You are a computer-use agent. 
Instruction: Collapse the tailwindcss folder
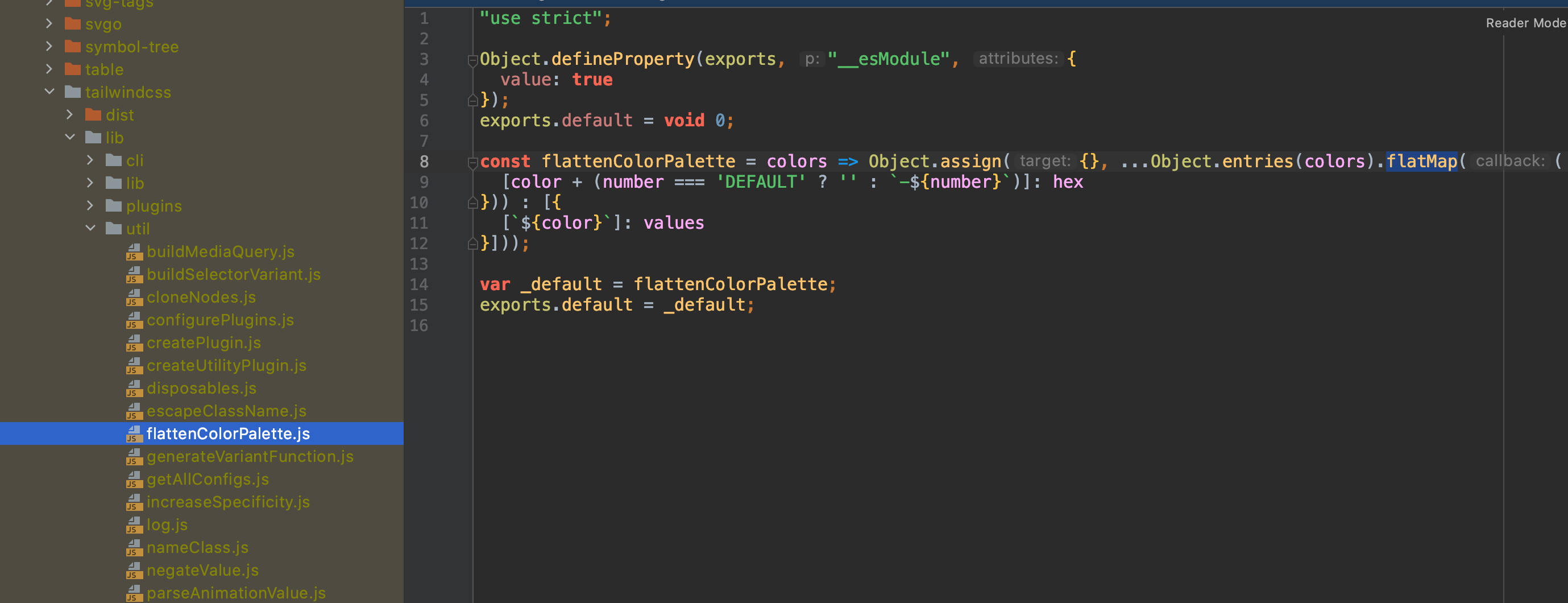point(49,92)
